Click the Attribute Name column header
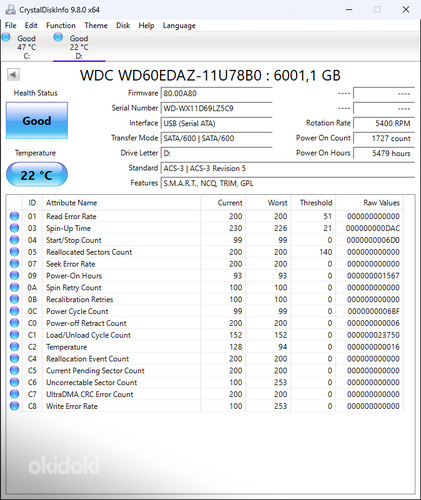This screenshot has width=421, height=500. [x=122, y=203]
